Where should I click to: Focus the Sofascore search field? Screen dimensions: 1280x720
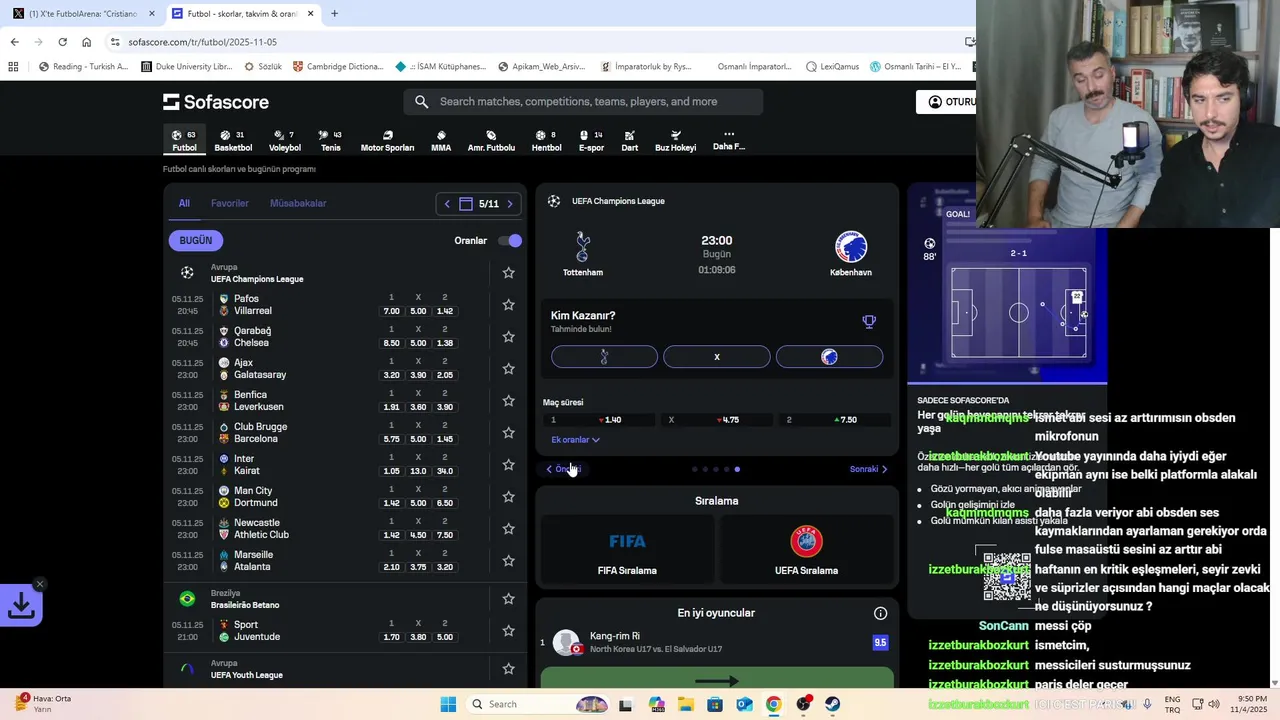pyautogui.click(x=583, y=102)
